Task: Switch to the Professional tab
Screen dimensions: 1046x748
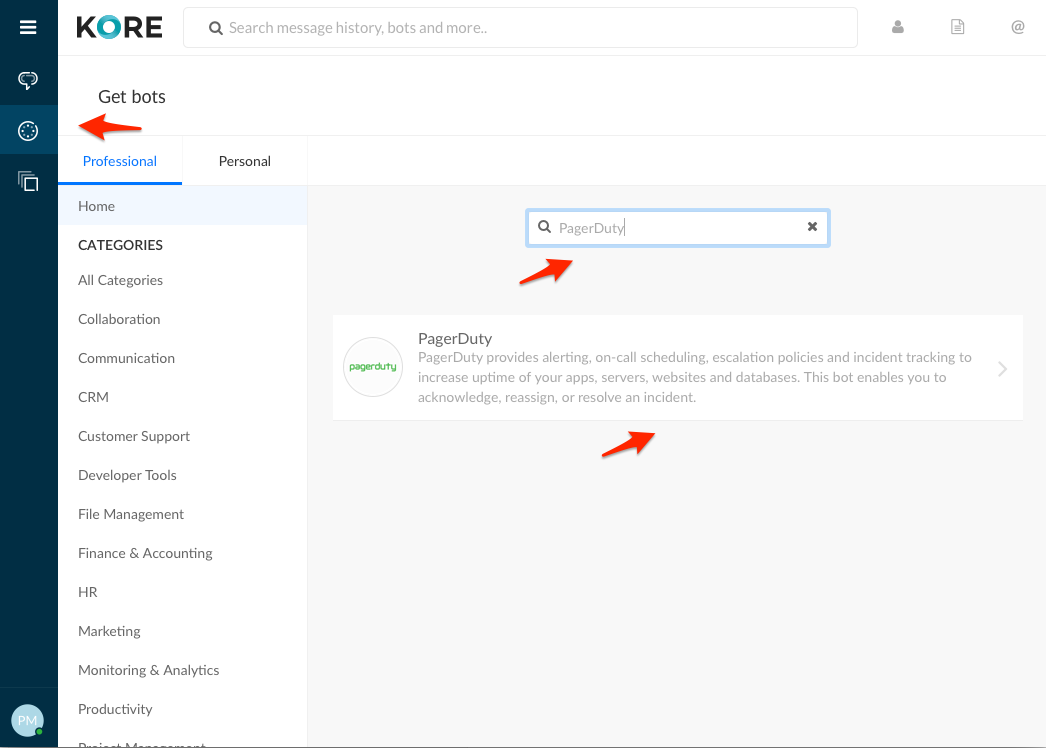Action: click(120, 161)
